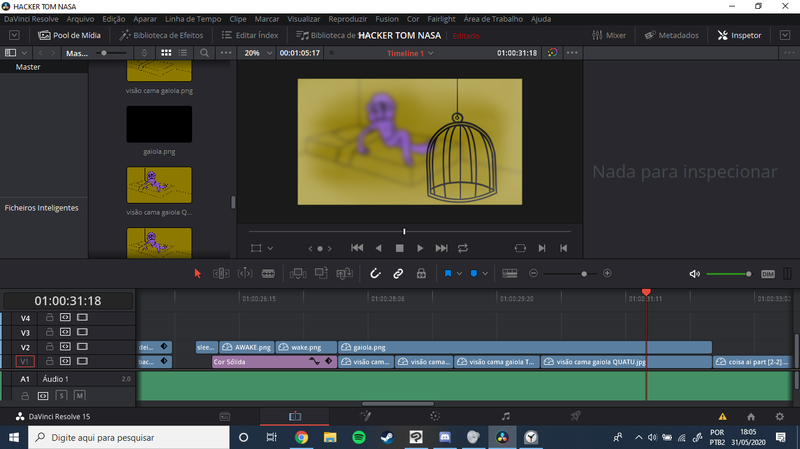The height and width of the screenshot is (449, 800).
Task: Toggle the Inspetor panel
Action: [x=739, y=35]
